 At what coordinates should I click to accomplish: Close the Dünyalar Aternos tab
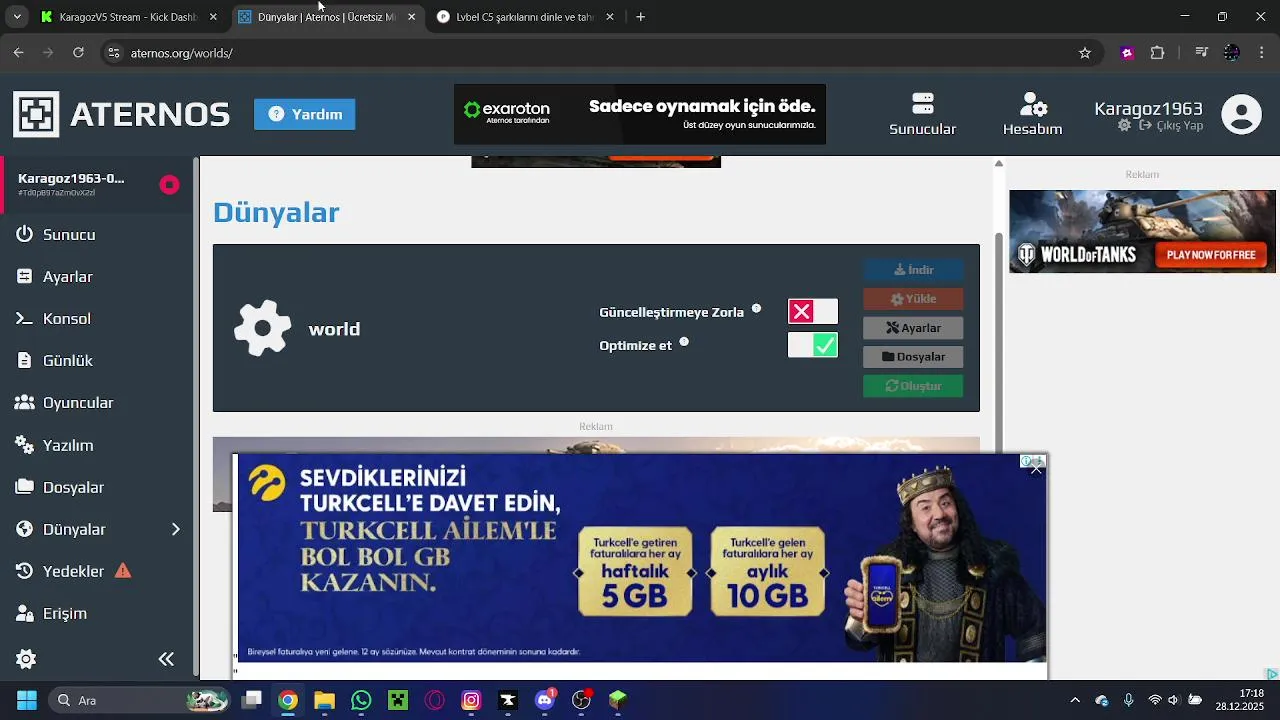pos(411,17)
